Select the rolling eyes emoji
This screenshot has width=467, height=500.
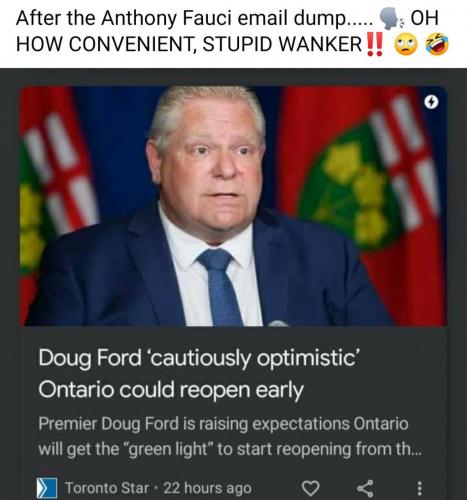click(406, 44)
